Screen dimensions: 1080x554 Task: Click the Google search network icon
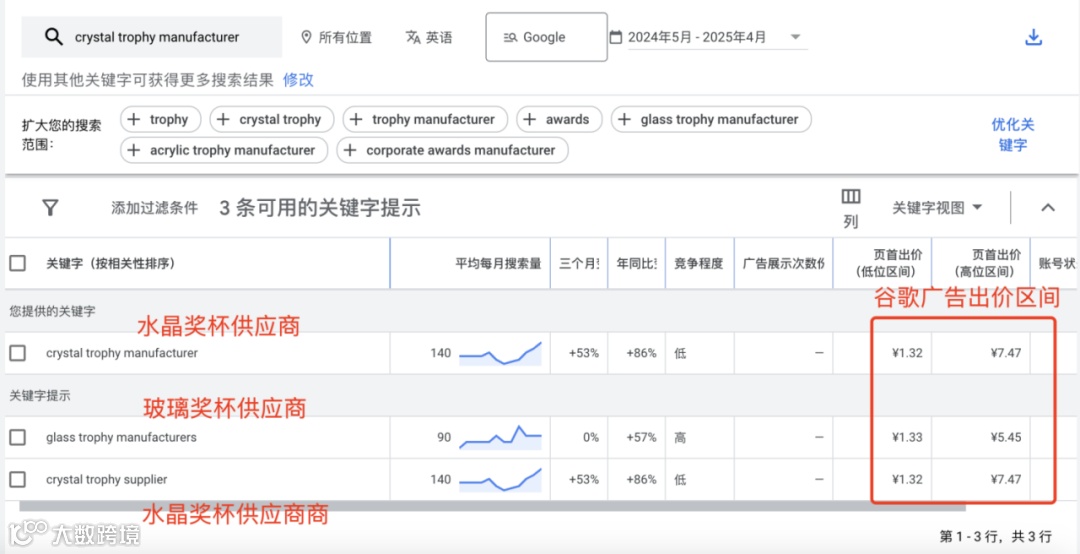[x=510, y=37]
